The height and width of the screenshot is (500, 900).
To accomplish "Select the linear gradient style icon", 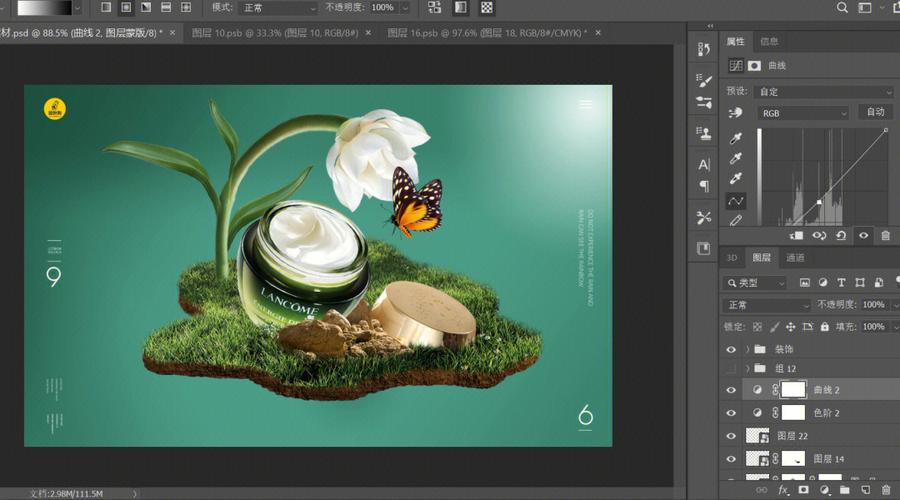I will pyautogui.click(x=106, y=7).
